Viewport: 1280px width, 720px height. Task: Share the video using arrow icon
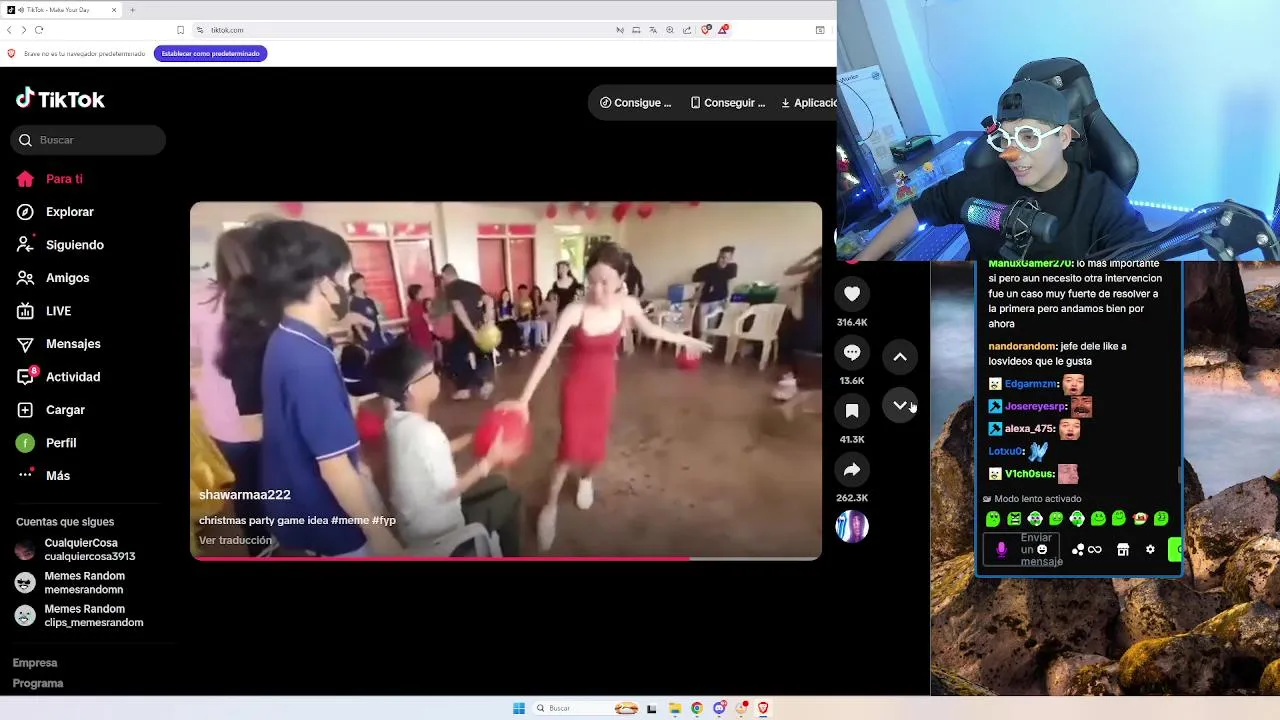(x=852, y=469)
